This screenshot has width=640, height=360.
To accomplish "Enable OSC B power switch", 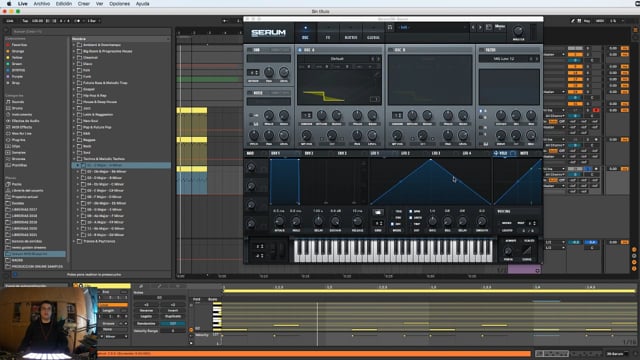I will pos(391,50).
